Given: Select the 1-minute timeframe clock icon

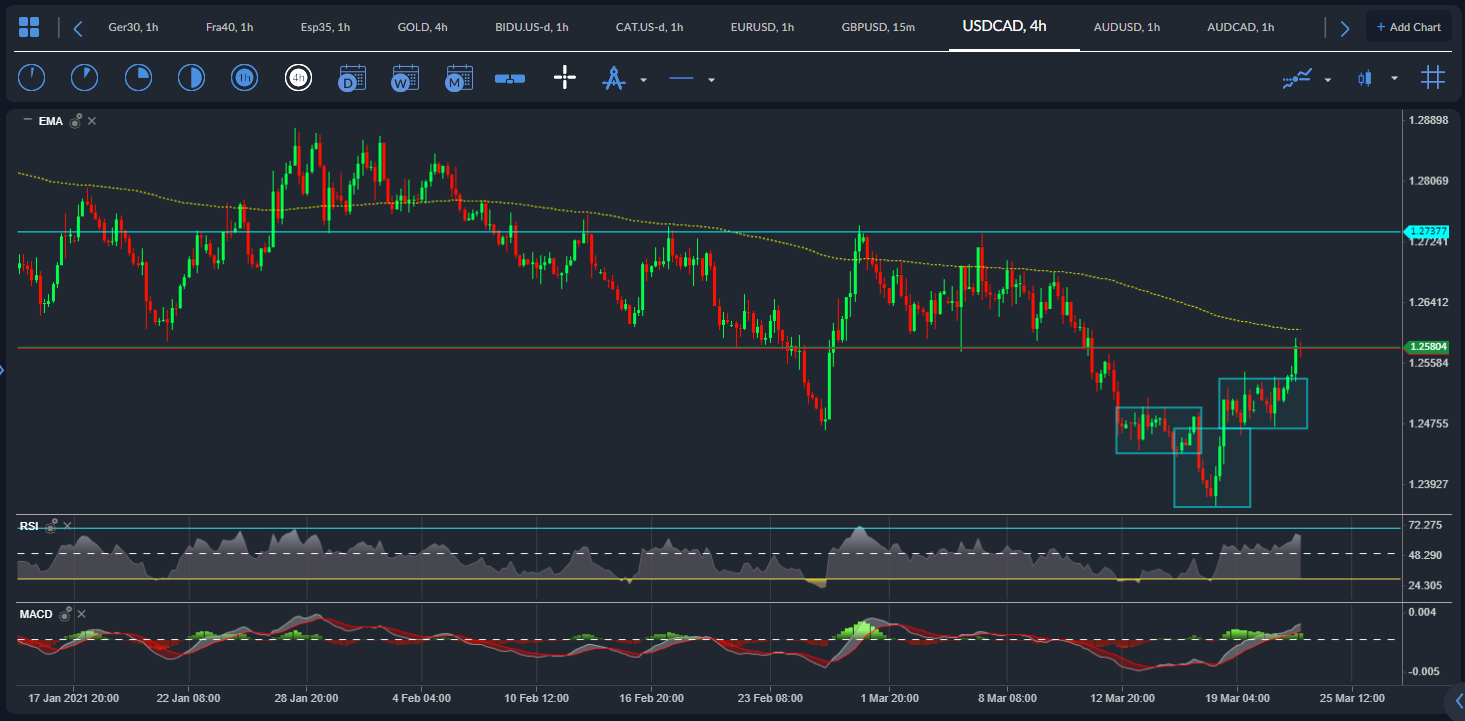Looking at the screenshot, I should [x=31, y=78].
